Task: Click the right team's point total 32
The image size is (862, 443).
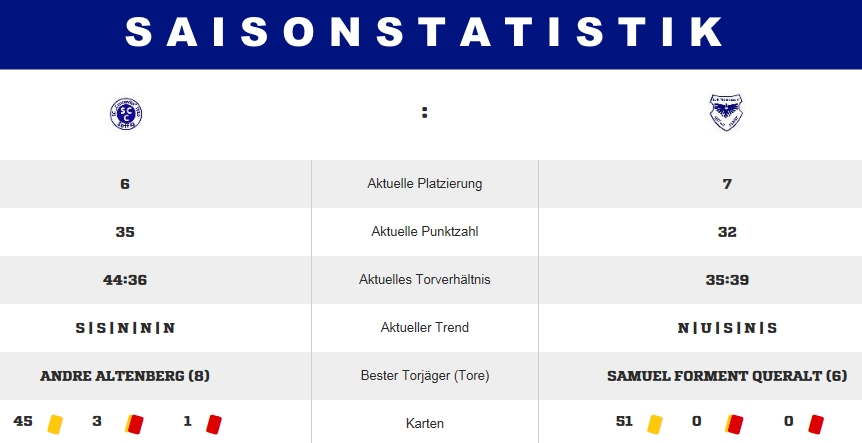Action: pyautogui.click(x=727, y=232)
